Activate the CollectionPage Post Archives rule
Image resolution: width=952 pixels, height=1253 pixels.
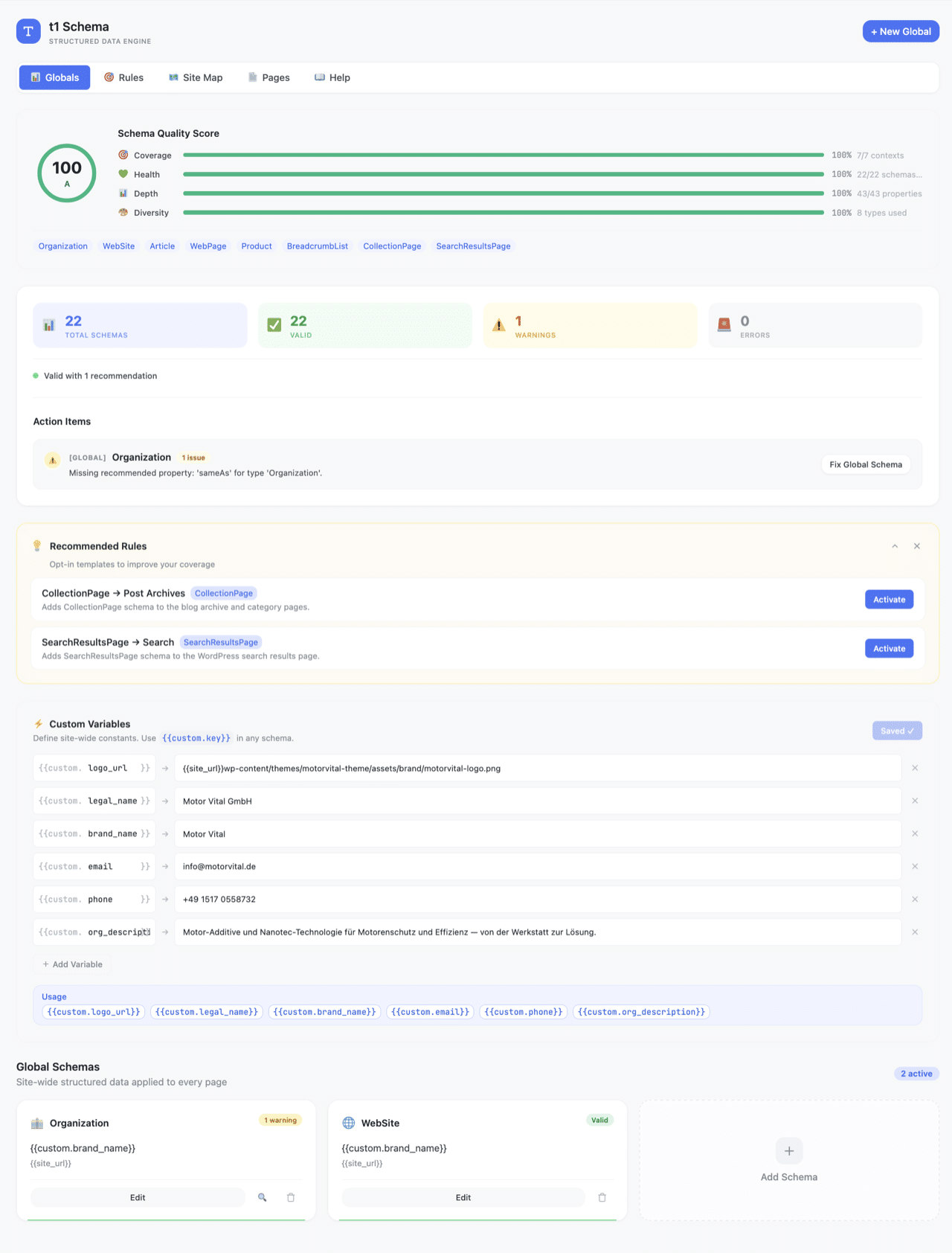pos(890,600)
